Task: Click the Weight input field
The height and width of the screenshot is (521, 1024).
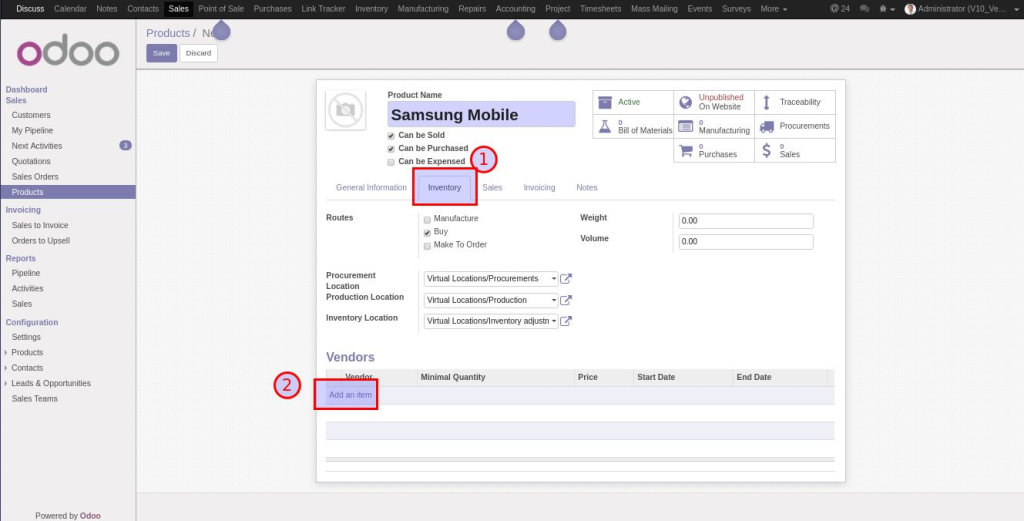Action: coord(746,221)
